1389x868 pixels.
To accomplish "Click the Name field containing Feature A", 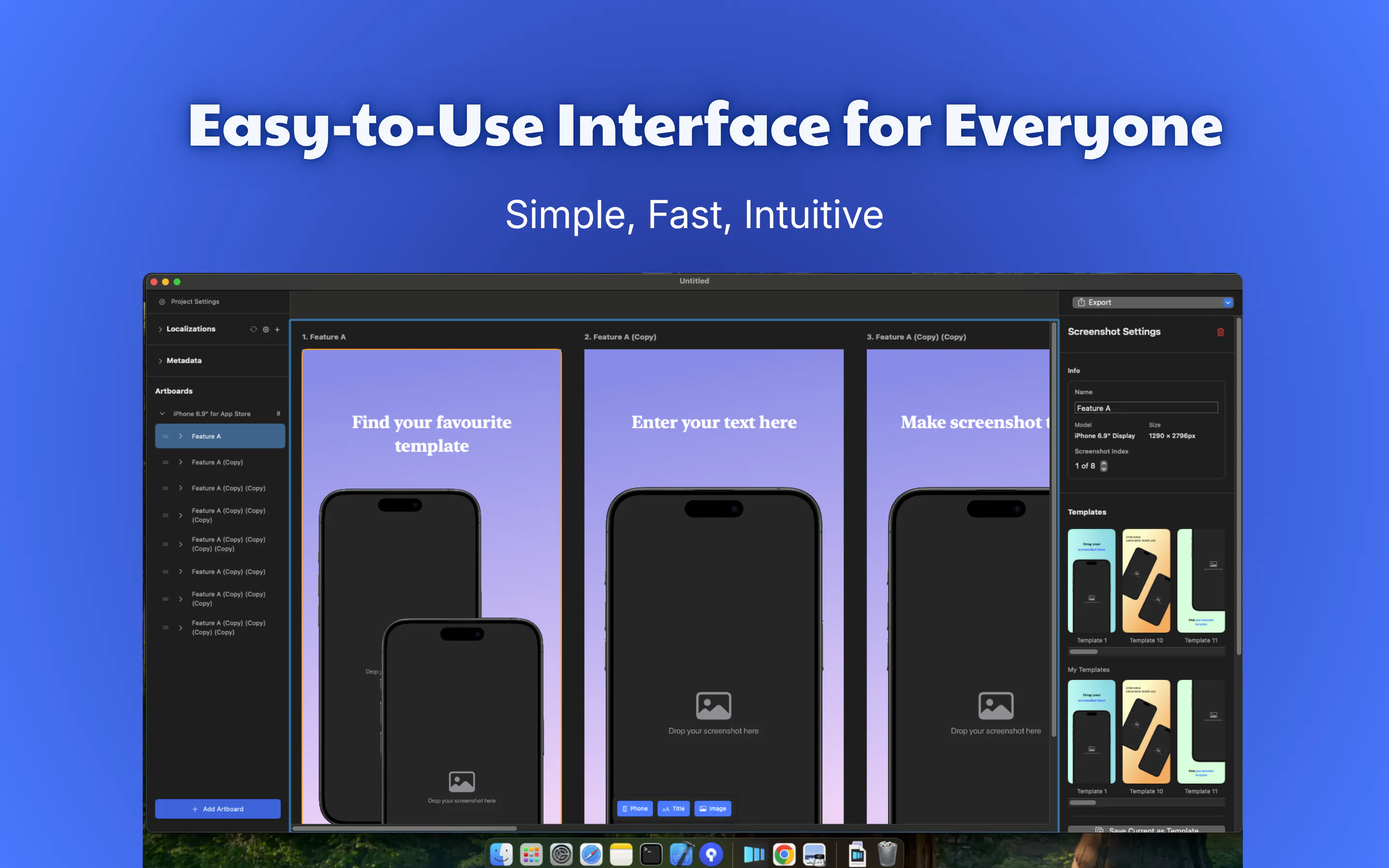I will click(x=1145, y=408).
